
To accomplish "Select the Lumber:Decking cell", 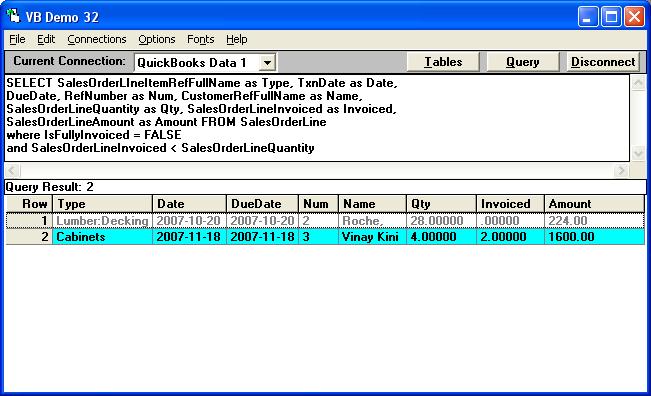I will point(103,220).
